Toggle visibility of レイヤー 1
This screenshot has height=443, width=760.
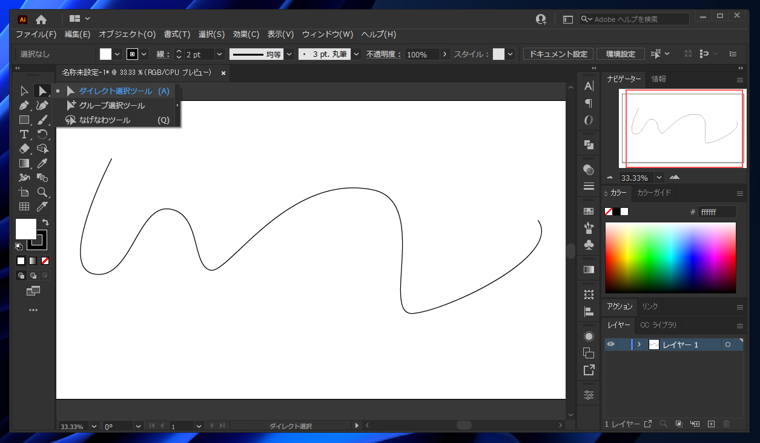click(x=611, y=344)
